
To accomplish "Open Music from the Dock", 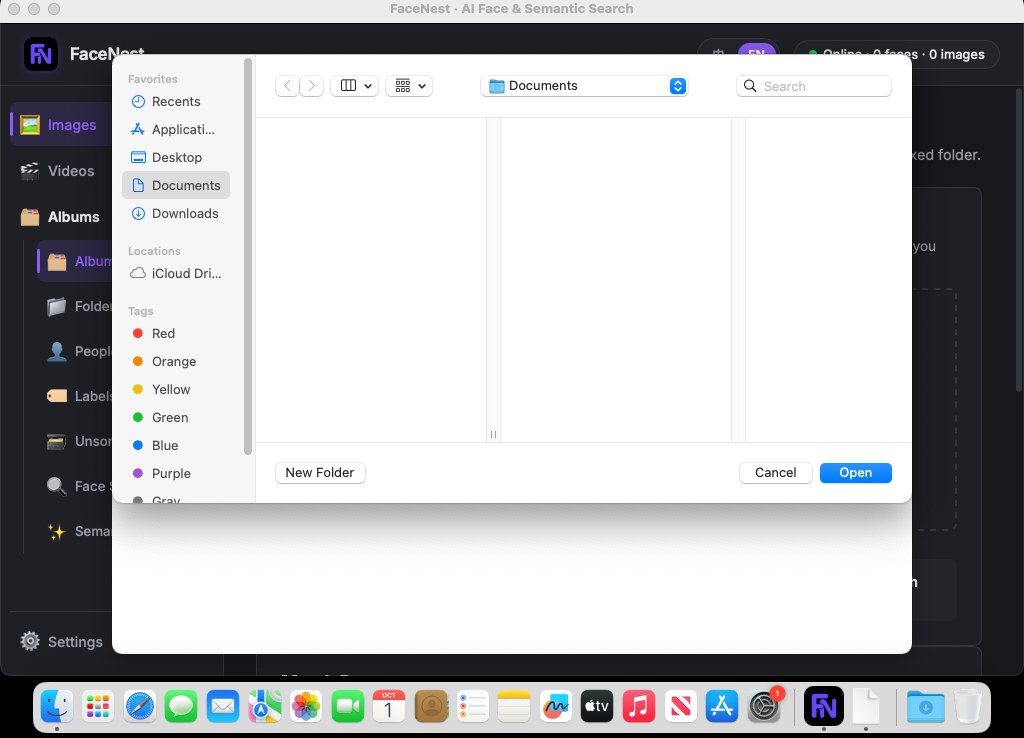I will click(639, 706).
